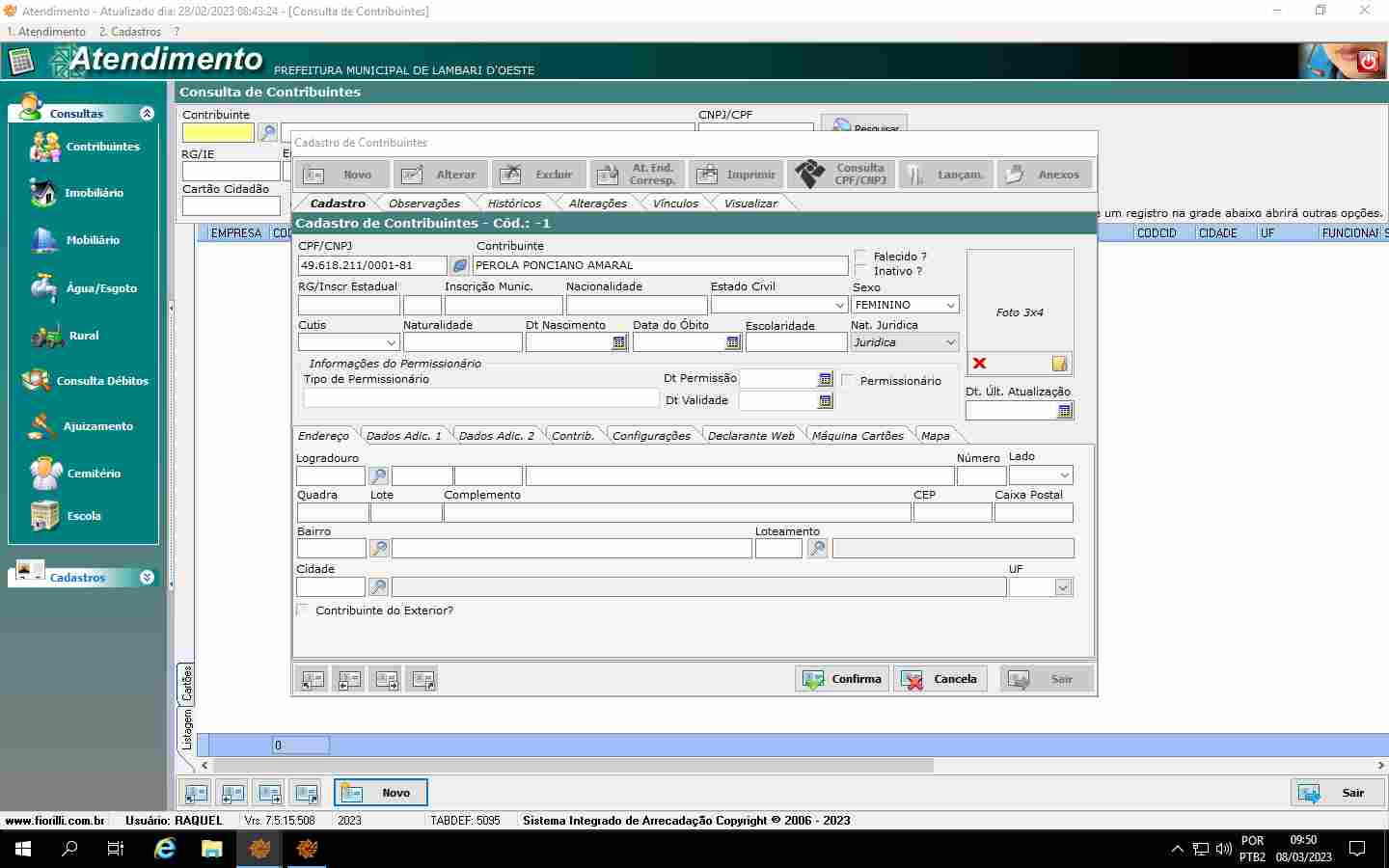Check the Falecido checkbox
This screenshot has width=1389, height=868.
[x=861, y=257]
